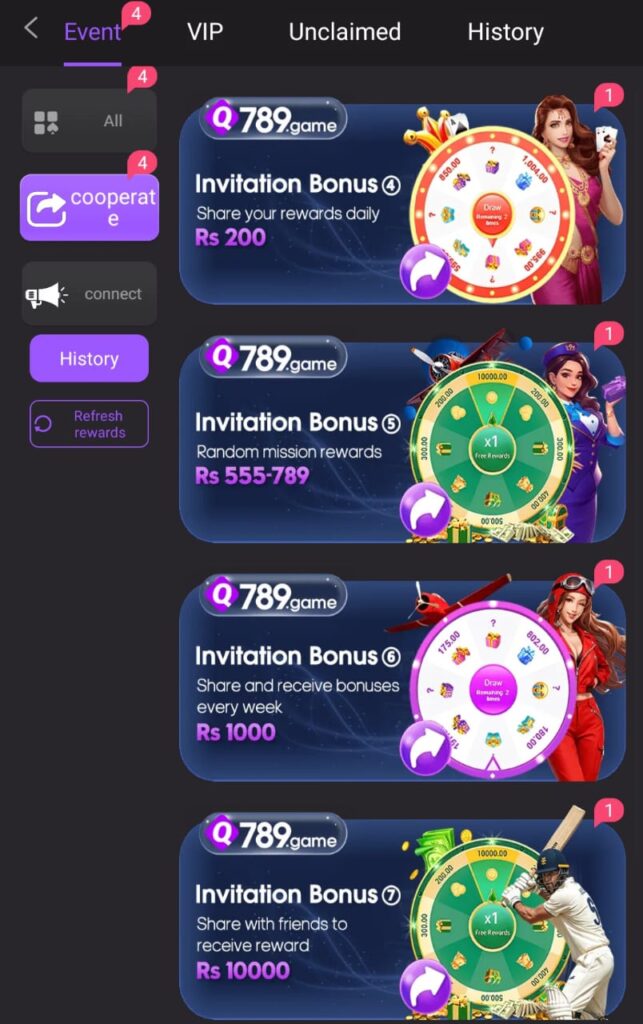Click Refresh rewards button
This screenshot has width=643, height=1024.
(x=89, y=424)
